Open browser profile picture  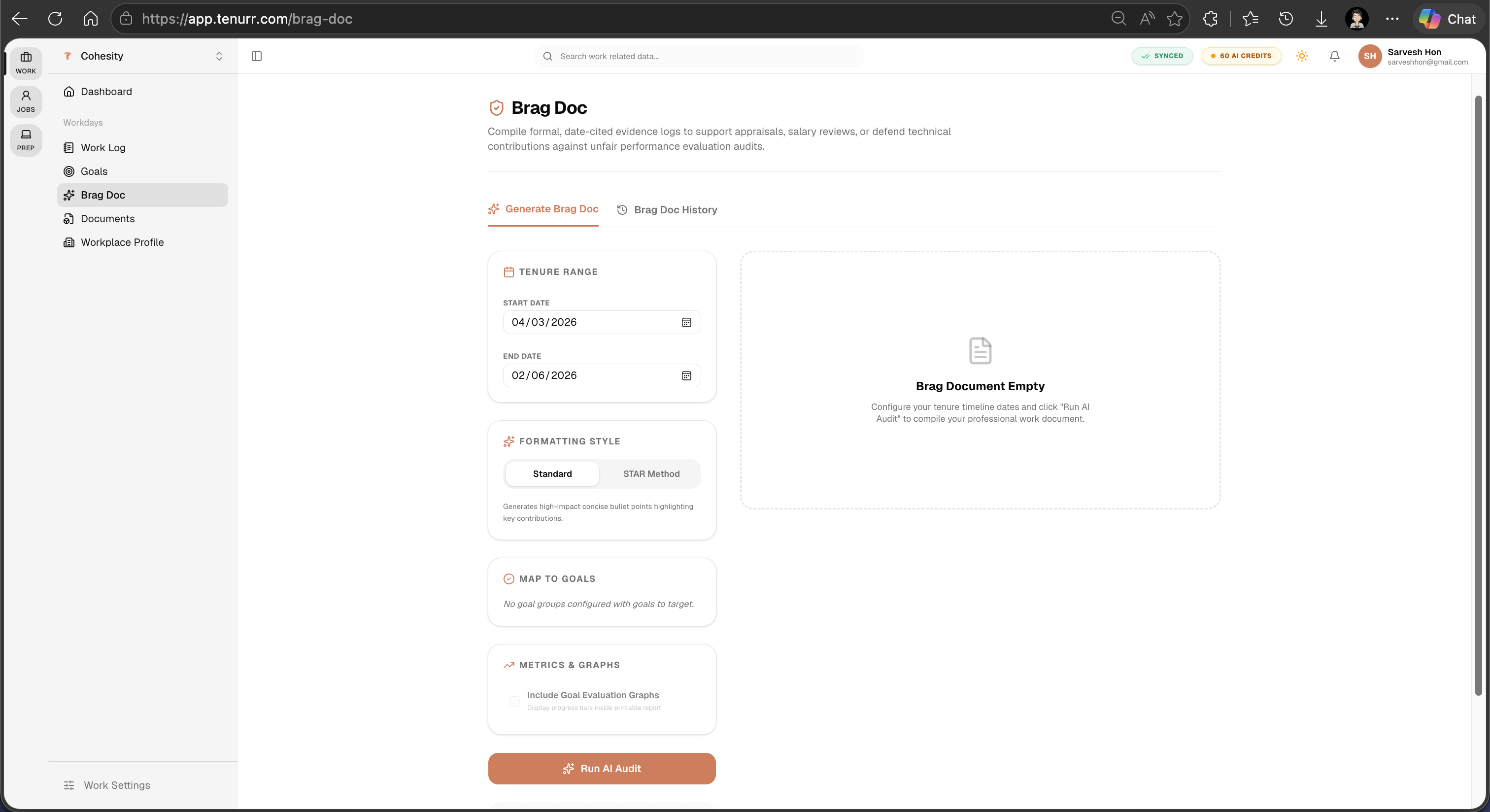1357,19
